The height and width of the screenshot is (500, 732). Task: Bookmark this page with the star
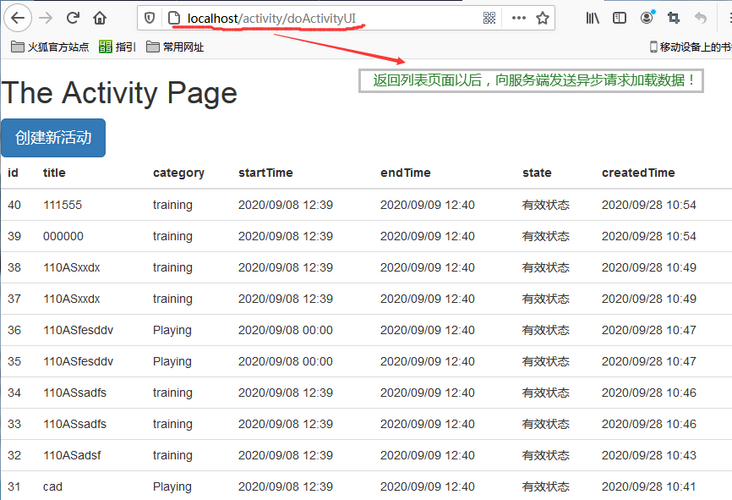[x=542, y=18]
